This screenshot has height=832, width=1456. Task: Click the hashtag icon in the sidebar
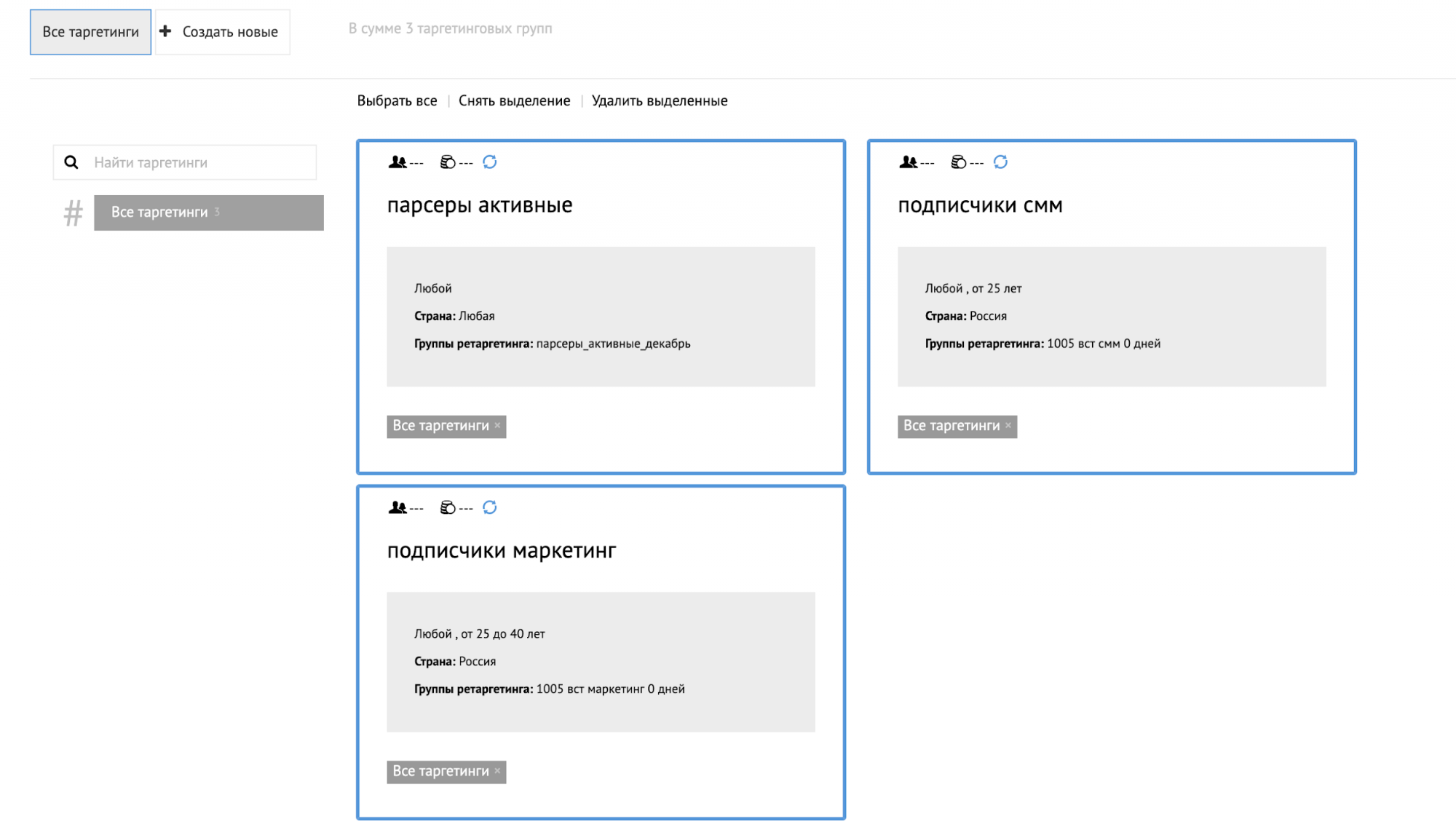[72, 213]
